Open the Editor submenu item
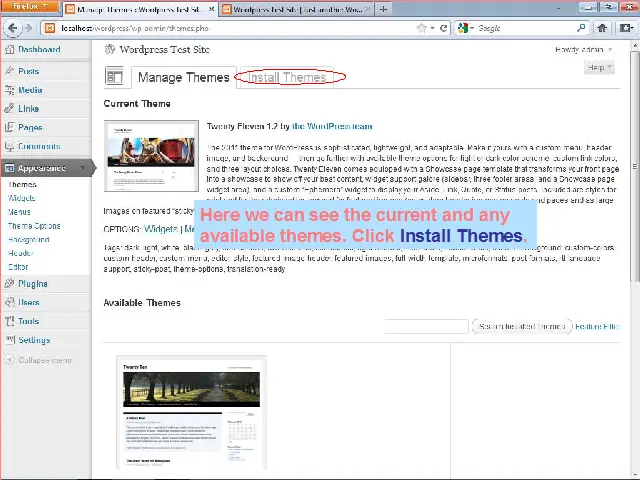 18,267
